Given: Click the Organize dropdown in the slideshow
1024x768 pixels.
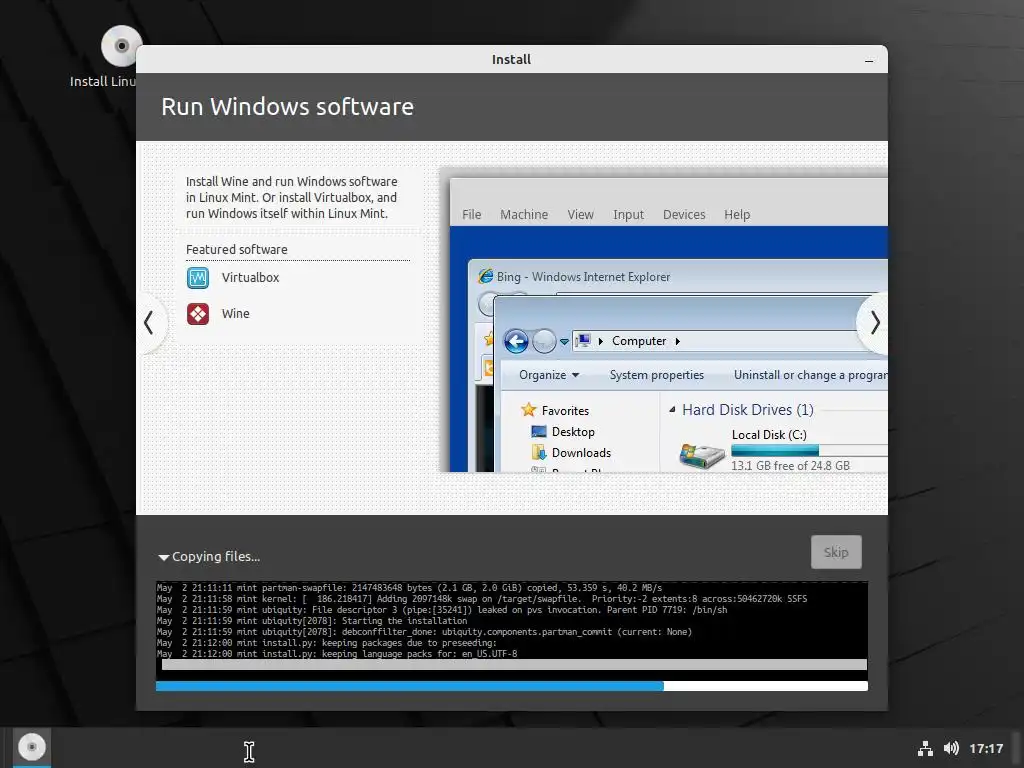Looking at the screenshot, I should click(x=549, y=375).
